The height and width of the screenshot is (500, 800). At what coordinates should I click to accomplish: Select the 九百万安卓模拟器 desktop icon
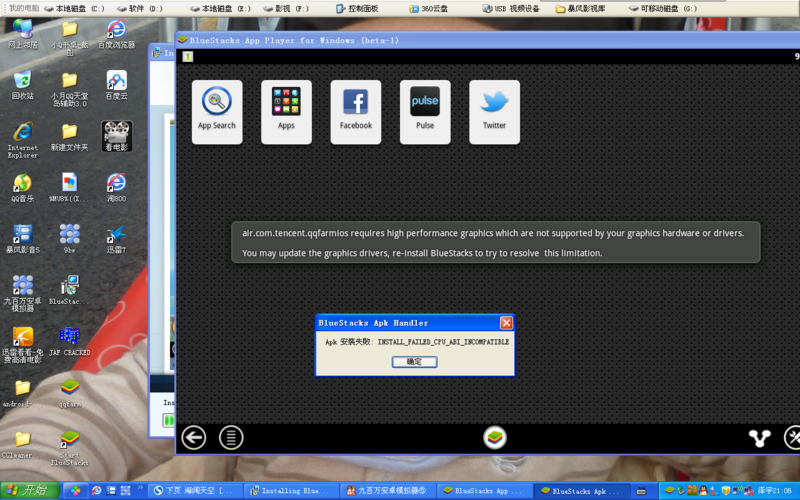[22, 293]
